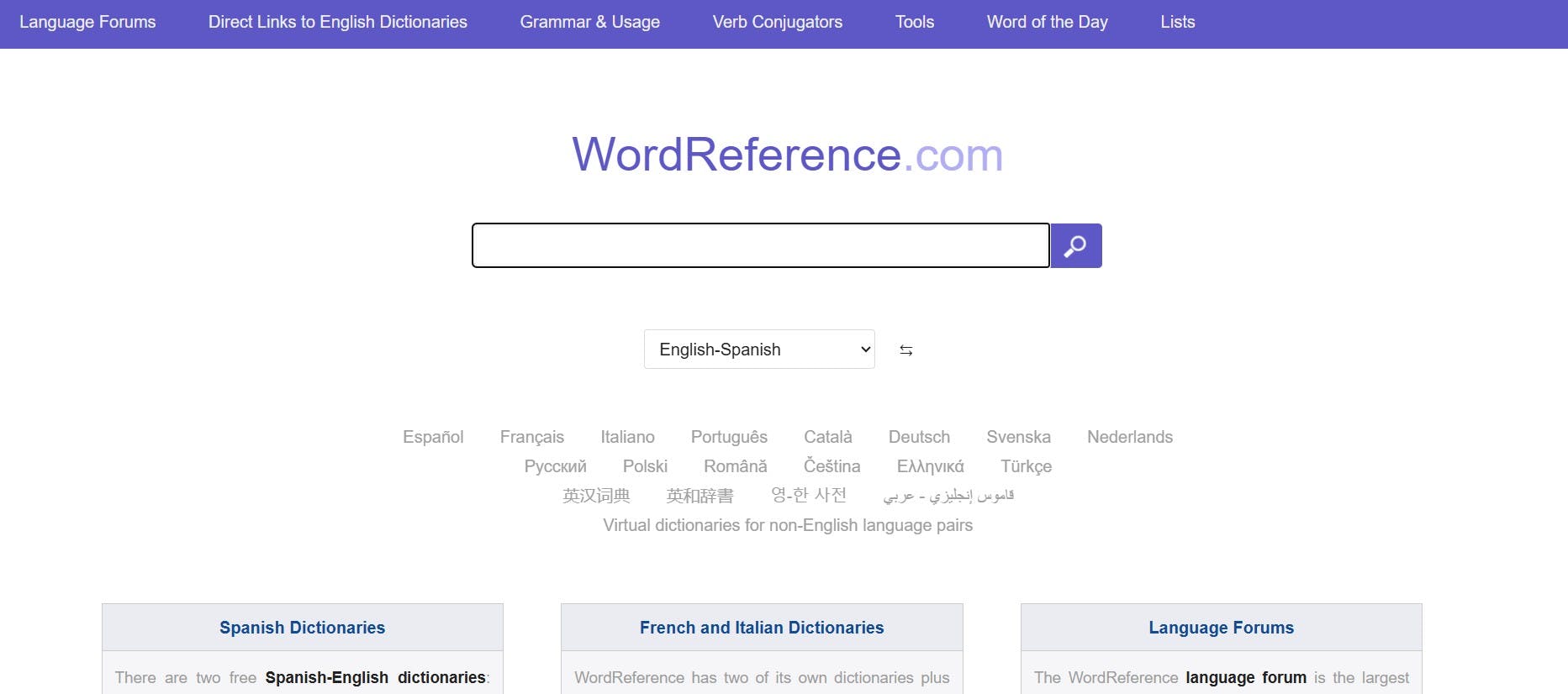Switch site language to Türkçe
1568x694 pixels.
click(1026, 466)
